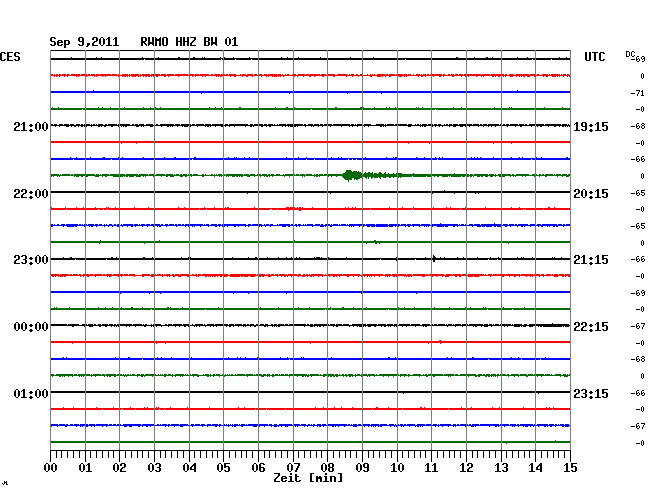Screen dimensions: 650x494
Task: Select the '22:00' local time label
Action: point(31,194)
